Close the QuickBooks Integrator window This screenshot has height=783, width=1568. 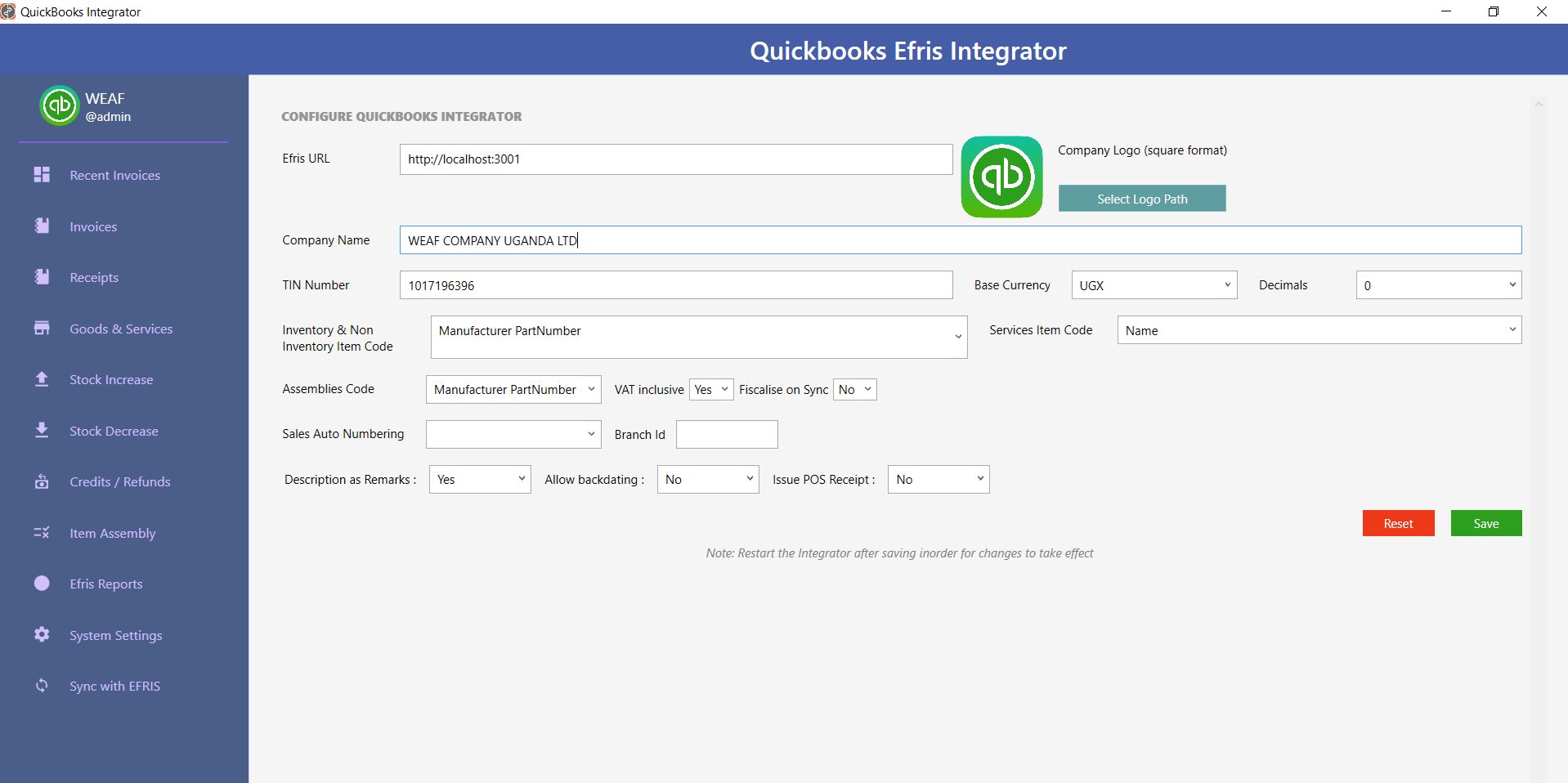[x=1542, y=11]
